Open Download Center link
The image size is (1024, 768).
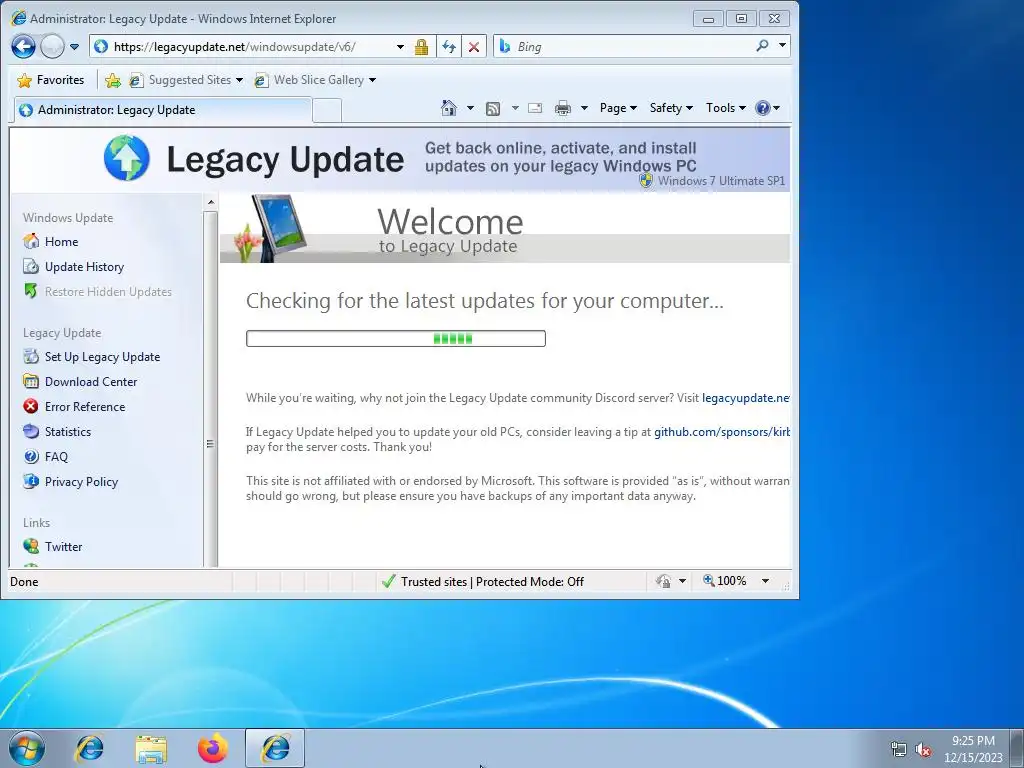tap(91, 381)
